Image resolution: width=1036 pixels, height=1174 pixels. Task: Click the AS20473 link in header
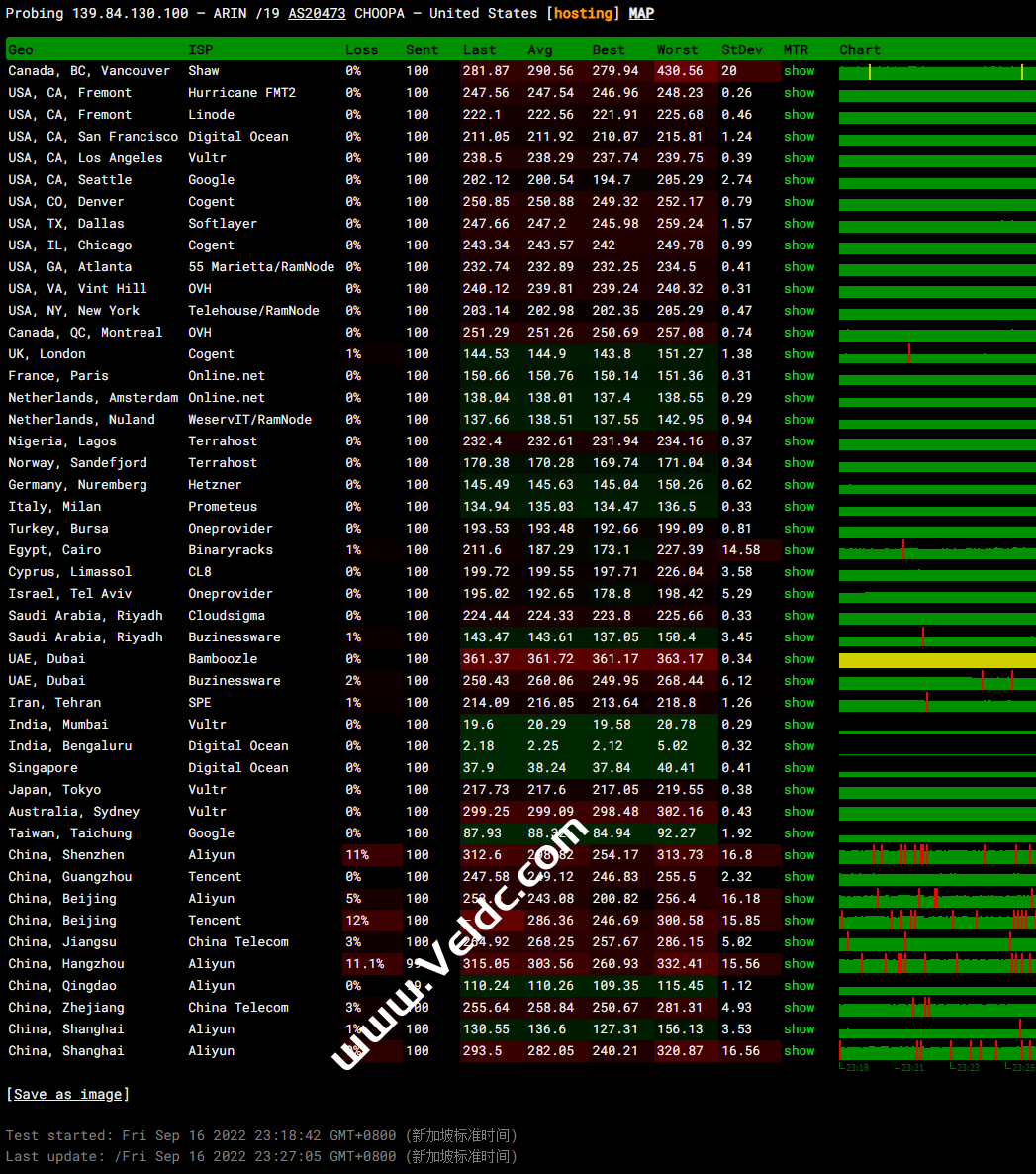tap(317, 13)
